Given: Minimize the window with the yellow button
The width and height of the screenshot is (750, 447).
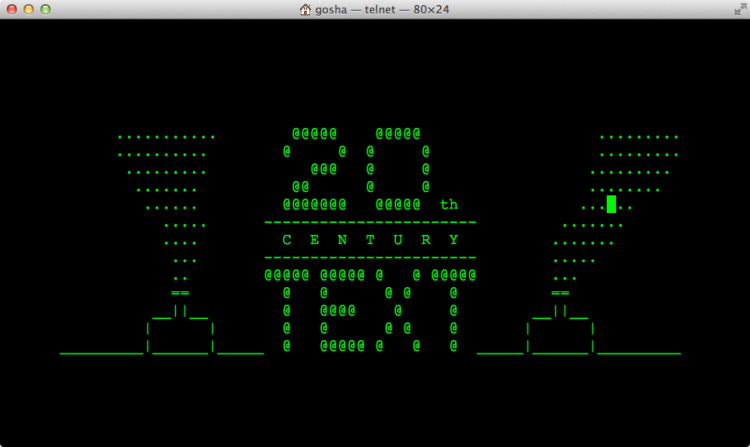Looking at the screenshot, I should [x=29, y=9].
